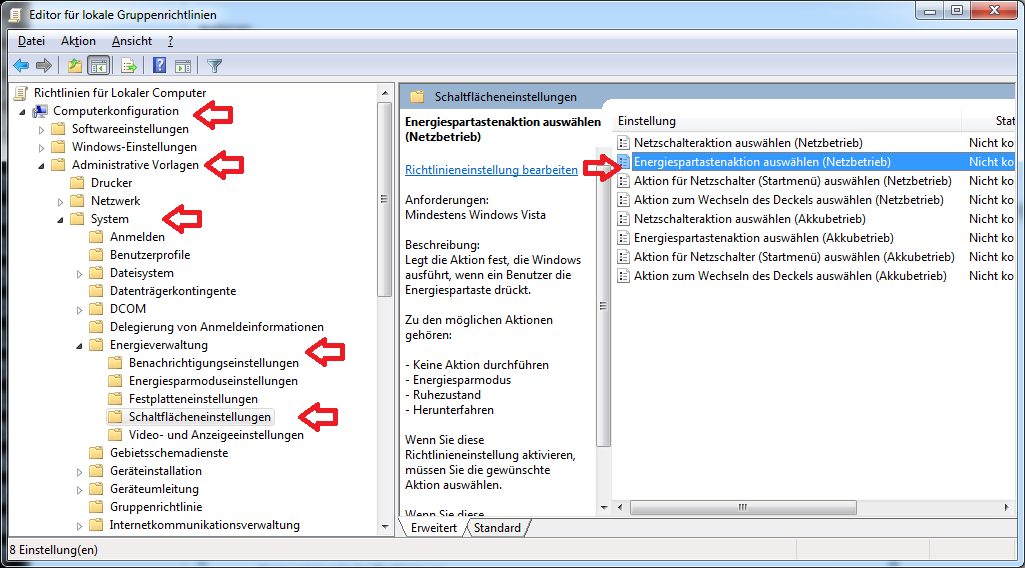Expand the Dateisystem folder node
This screenshot has height=568, width=1025.
tap(79, 273)
